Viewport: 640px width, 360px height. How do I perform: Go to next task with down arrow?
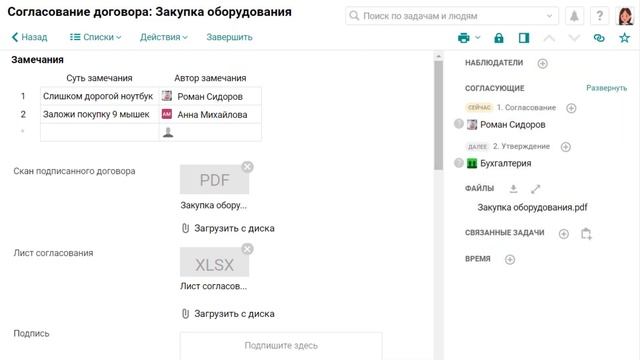(x=574, y=38)
